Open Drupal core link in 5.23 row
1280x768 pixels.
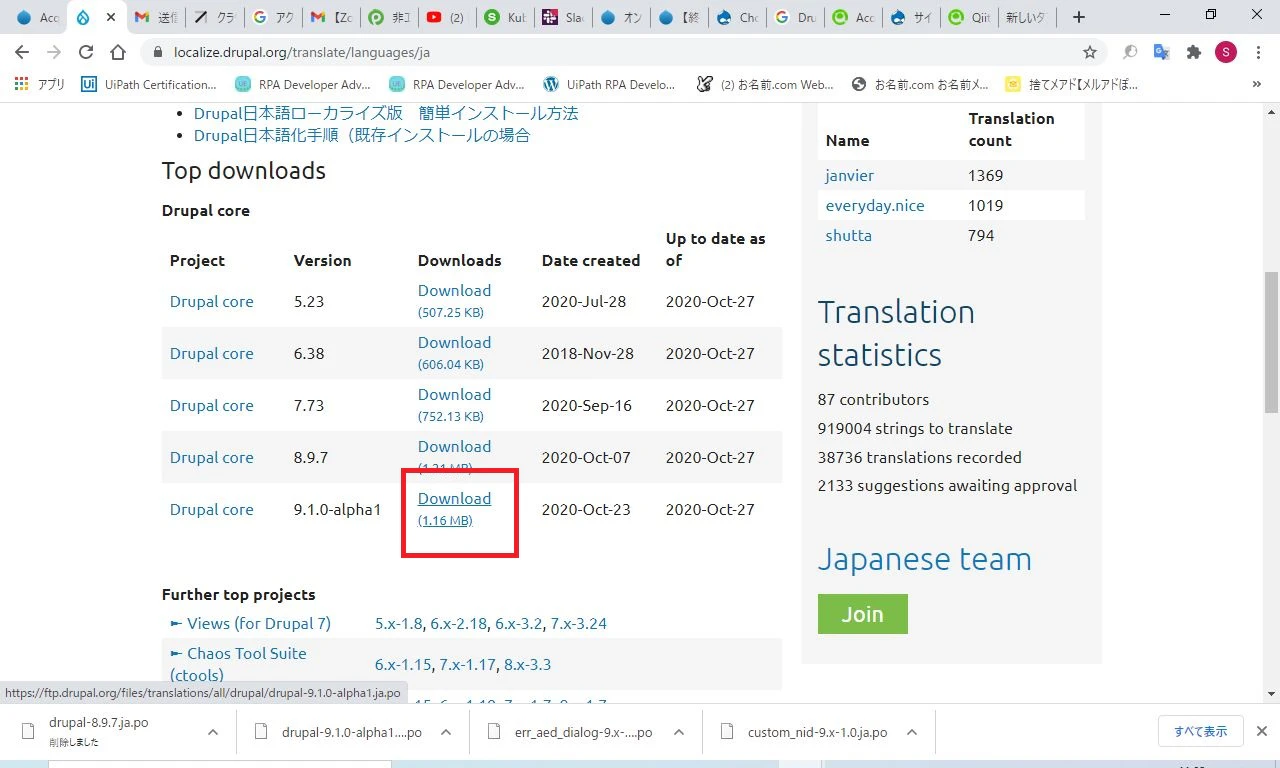(x=212, y=301)
